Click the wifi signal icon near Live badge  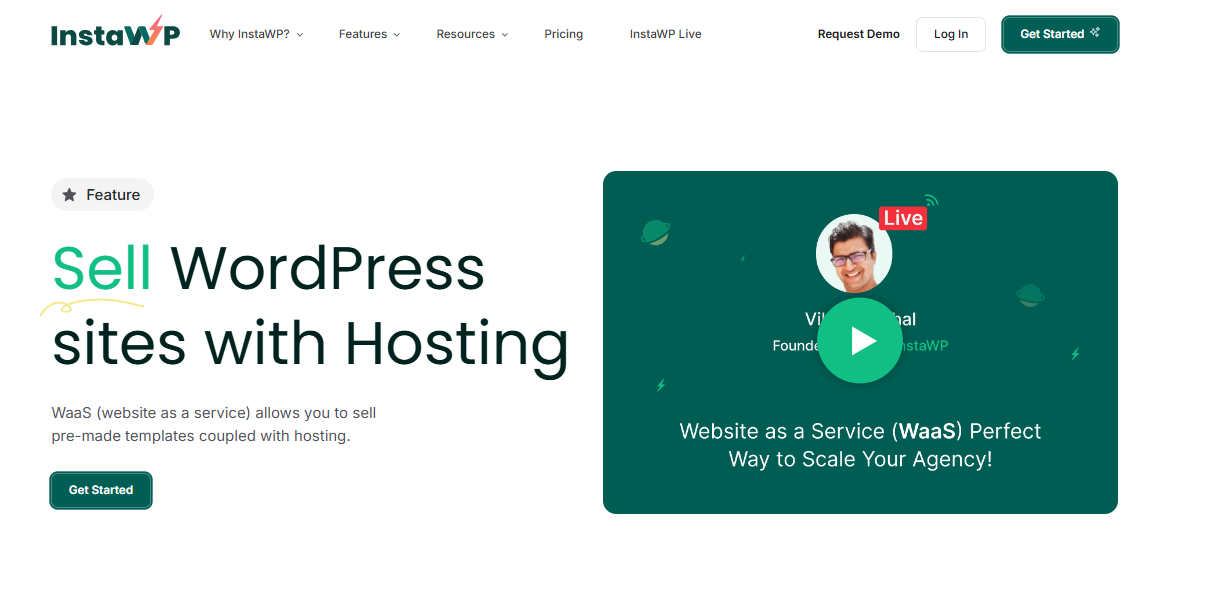coord(931,199)
